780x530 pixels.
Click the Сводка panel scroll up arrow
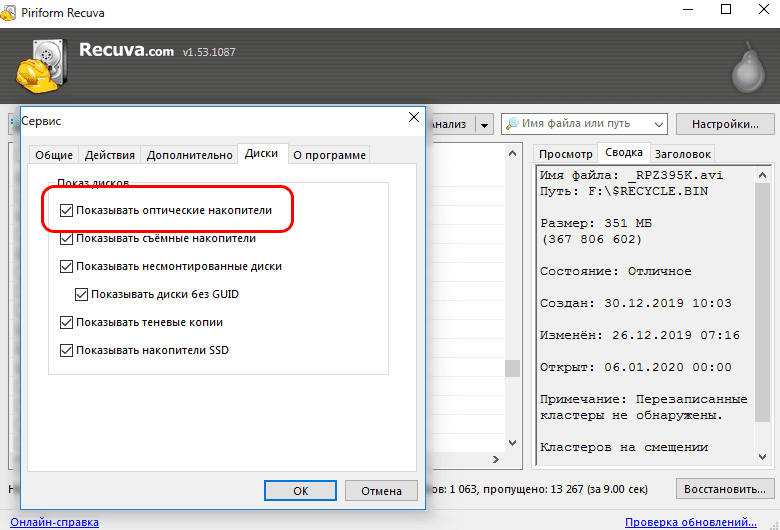click(x=762, y=175)
